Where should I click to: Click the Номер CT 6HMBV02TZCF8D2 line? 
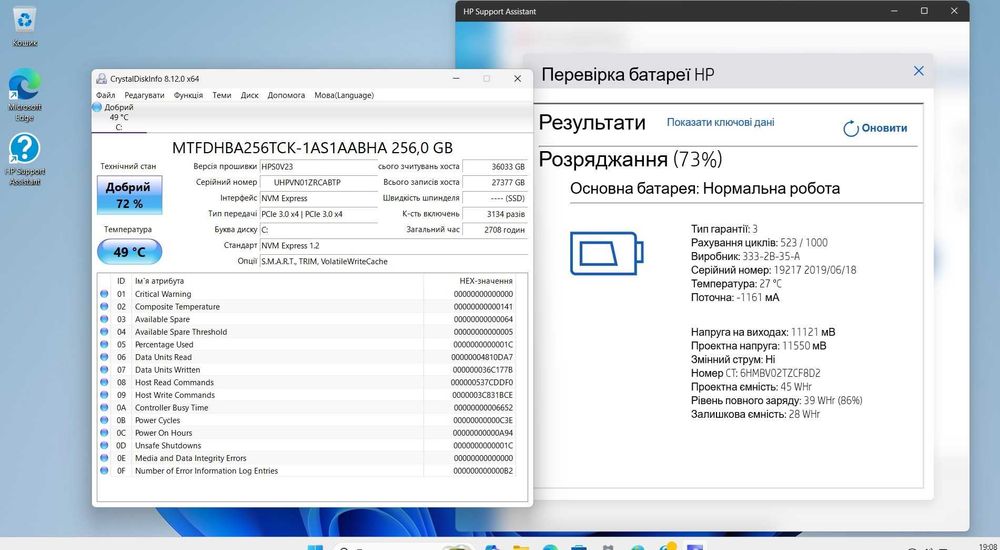coord(755,373)
